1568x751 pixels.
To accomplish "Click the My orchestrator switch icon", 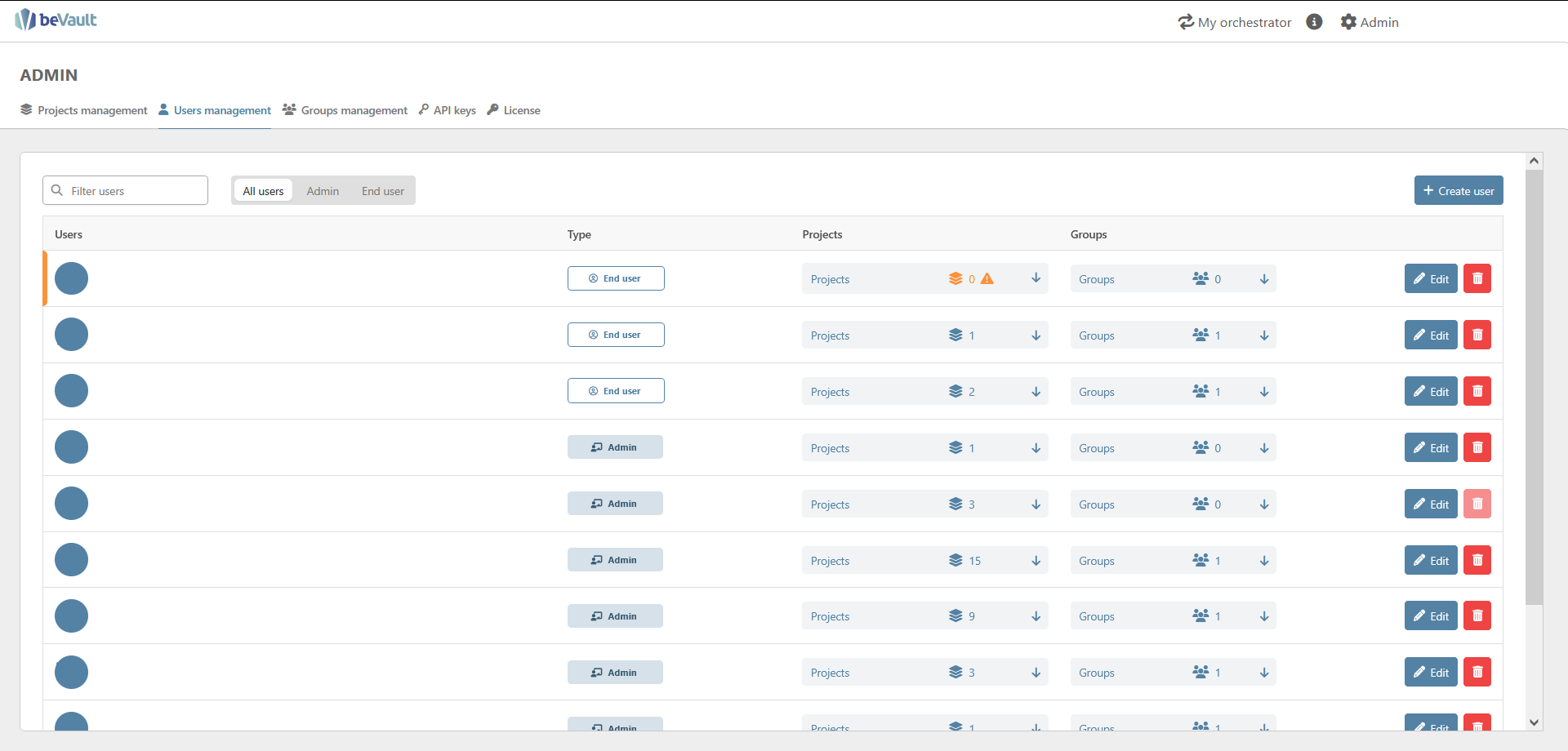I will (x=1186, y=22).
